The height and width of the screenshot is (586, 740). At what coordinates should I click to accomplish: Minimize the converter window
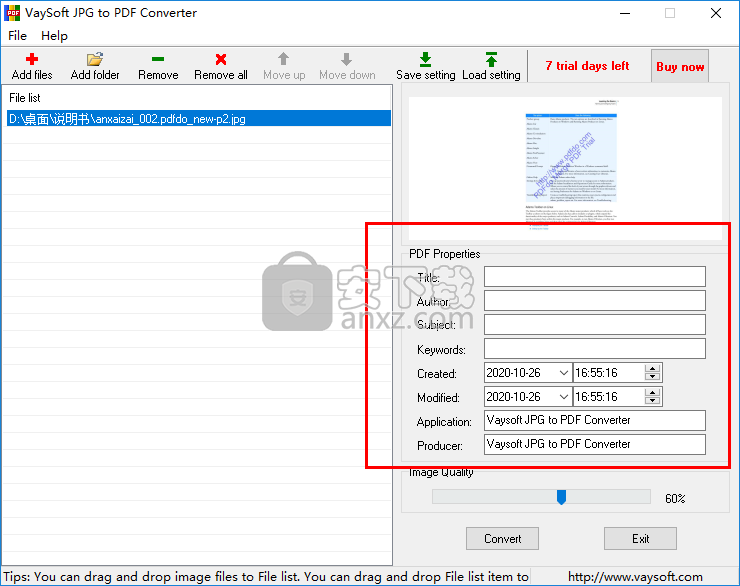[625, 13]
